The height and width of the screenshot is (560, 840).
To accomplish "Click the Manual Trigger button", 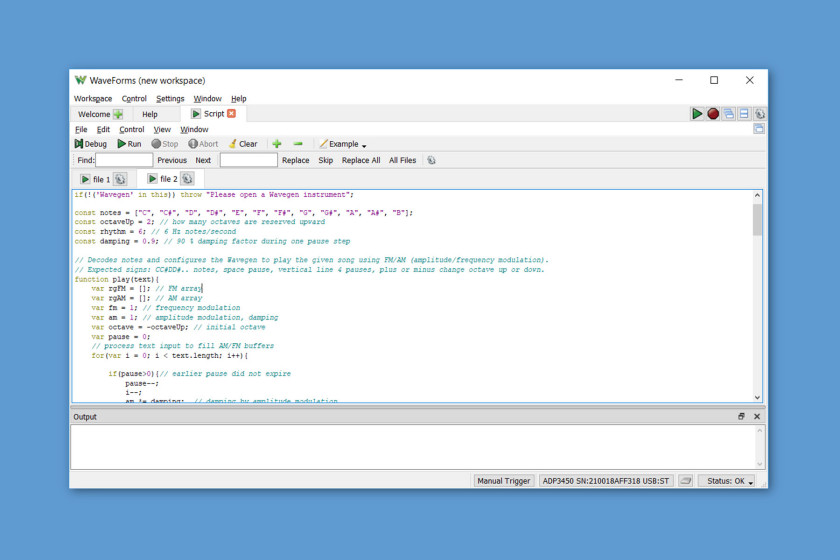I will [x=504, y=481].
